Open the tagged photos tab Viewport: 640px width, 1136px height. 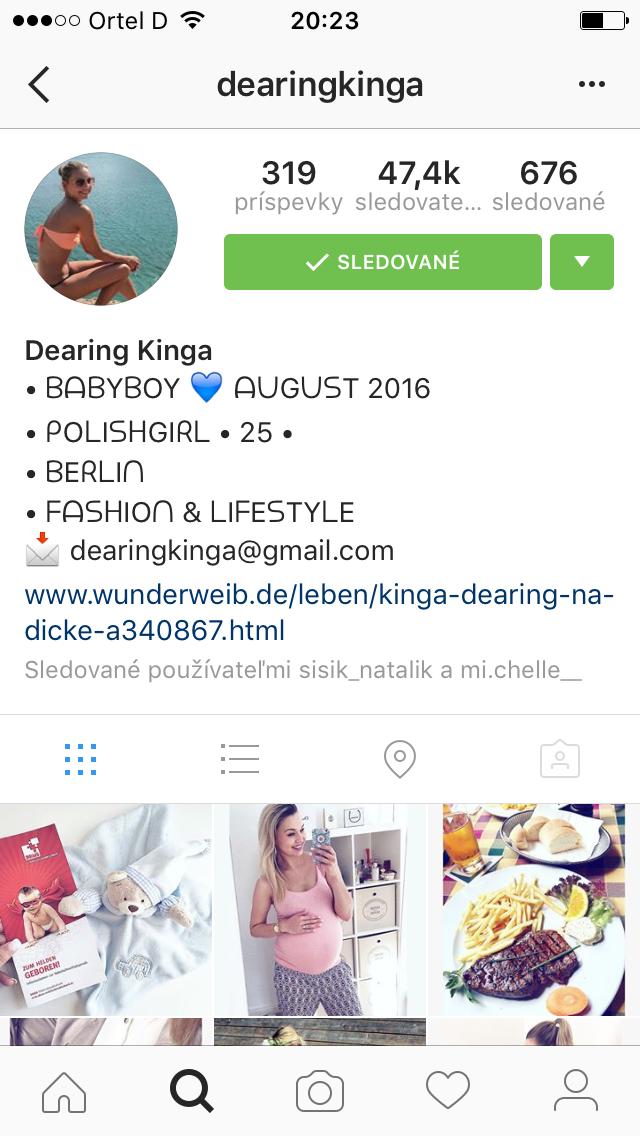pyautogui.click(x=560, y=760)
